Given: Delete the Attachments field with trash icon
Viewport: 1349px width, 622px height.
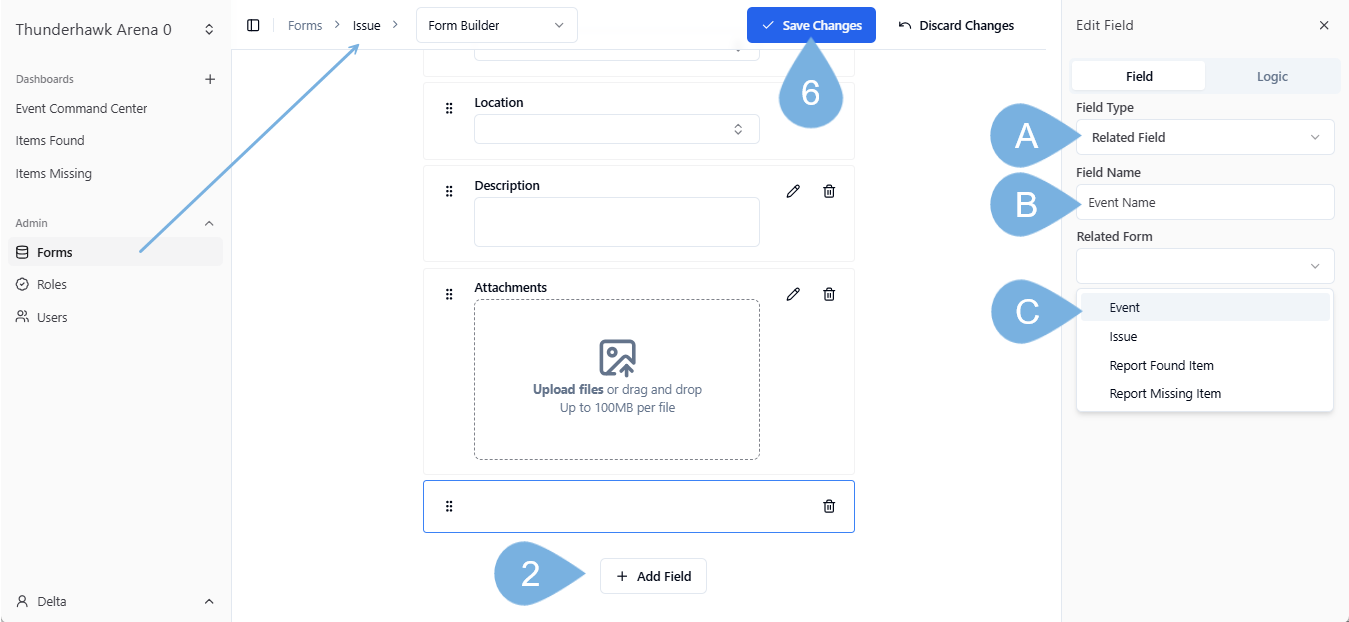Looking at the screenshot, I should tap(829, 294).
